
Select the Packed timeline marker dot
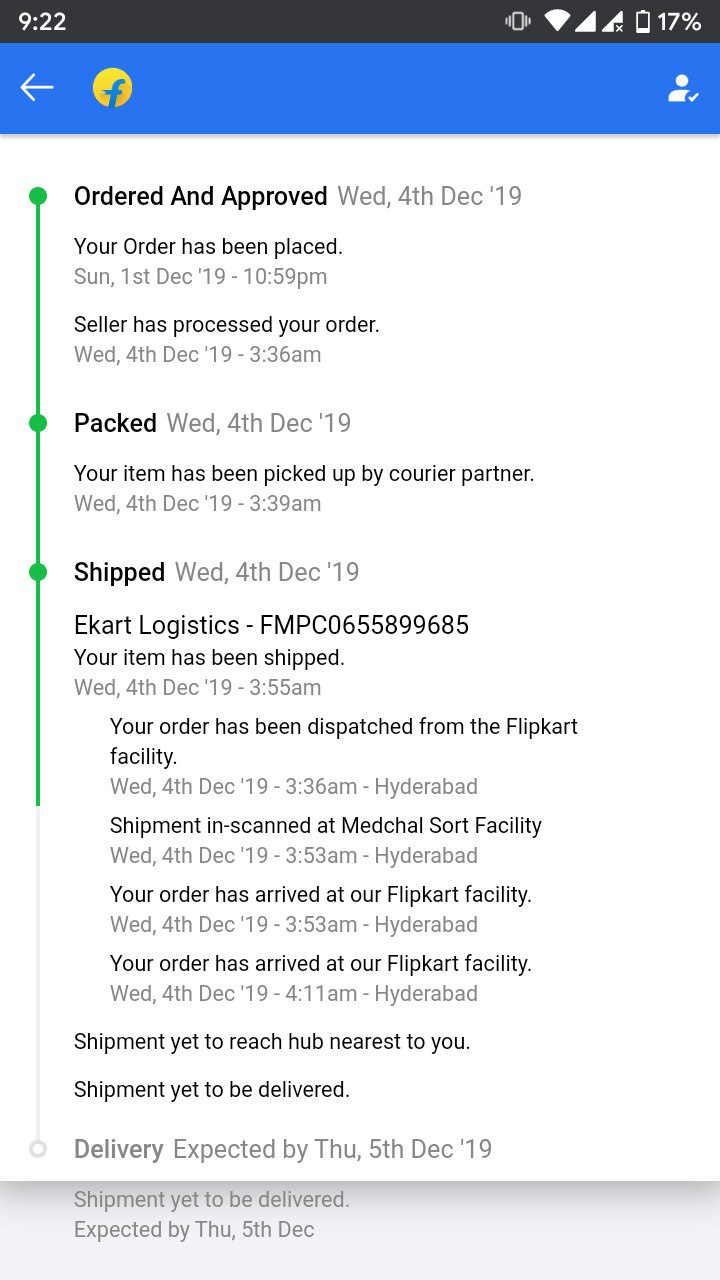(38, 423)
